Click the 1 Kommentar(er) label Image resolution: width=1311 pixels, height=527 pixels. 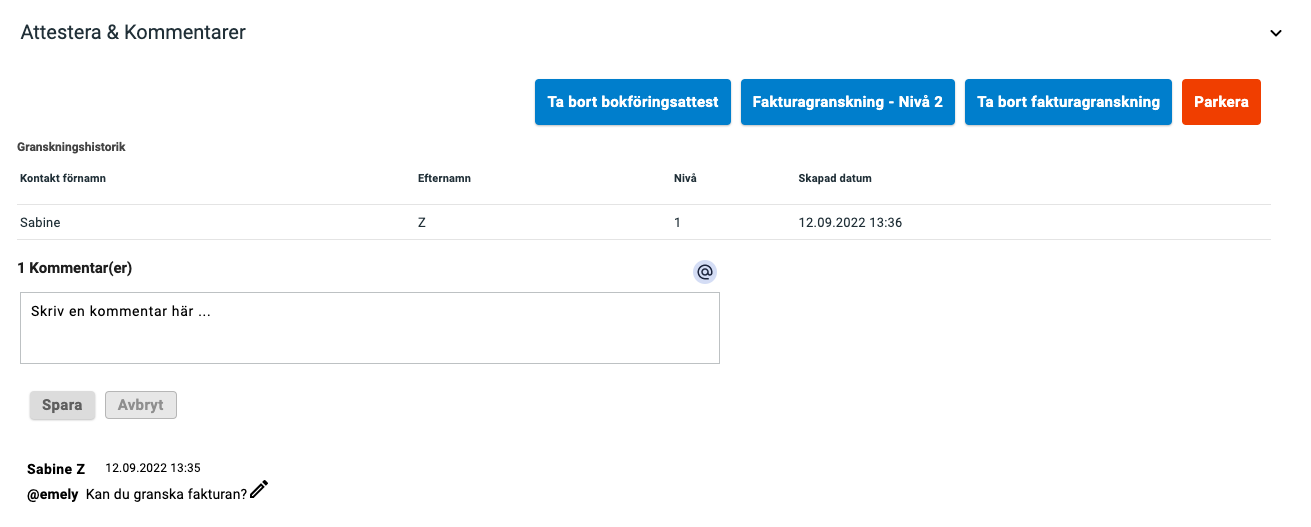point(75,268)
